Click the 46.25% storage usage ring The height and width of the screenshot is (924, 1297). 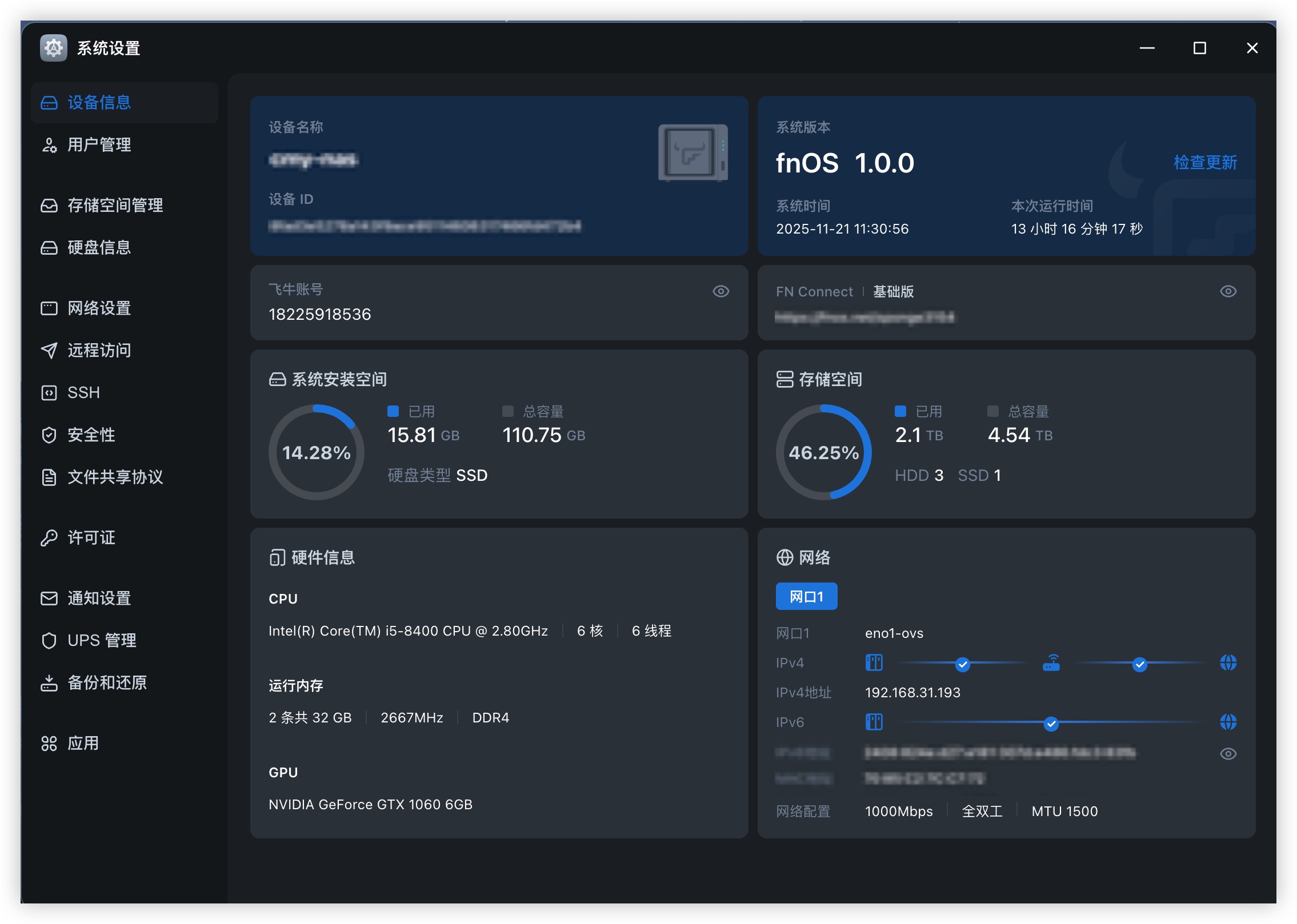(823, 453)
